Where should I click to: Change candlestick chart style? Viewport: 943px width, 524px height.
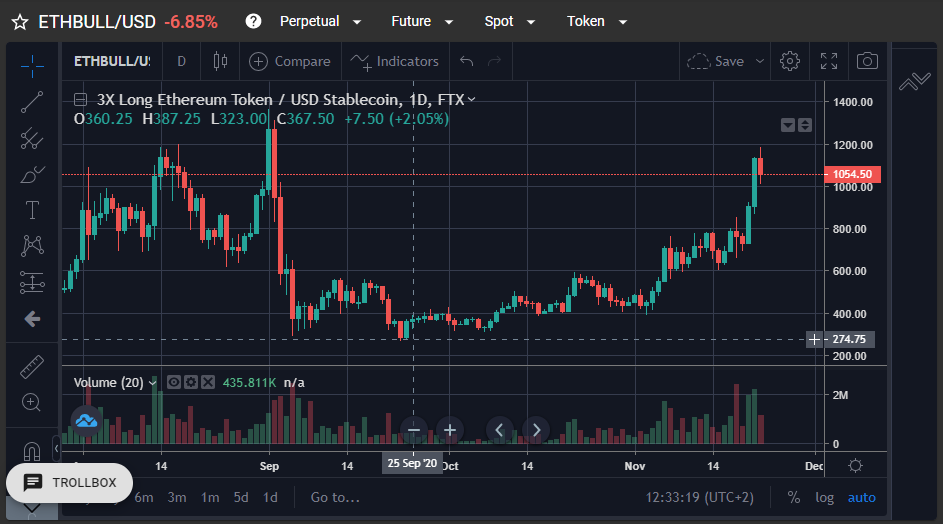tap(220, 61)
